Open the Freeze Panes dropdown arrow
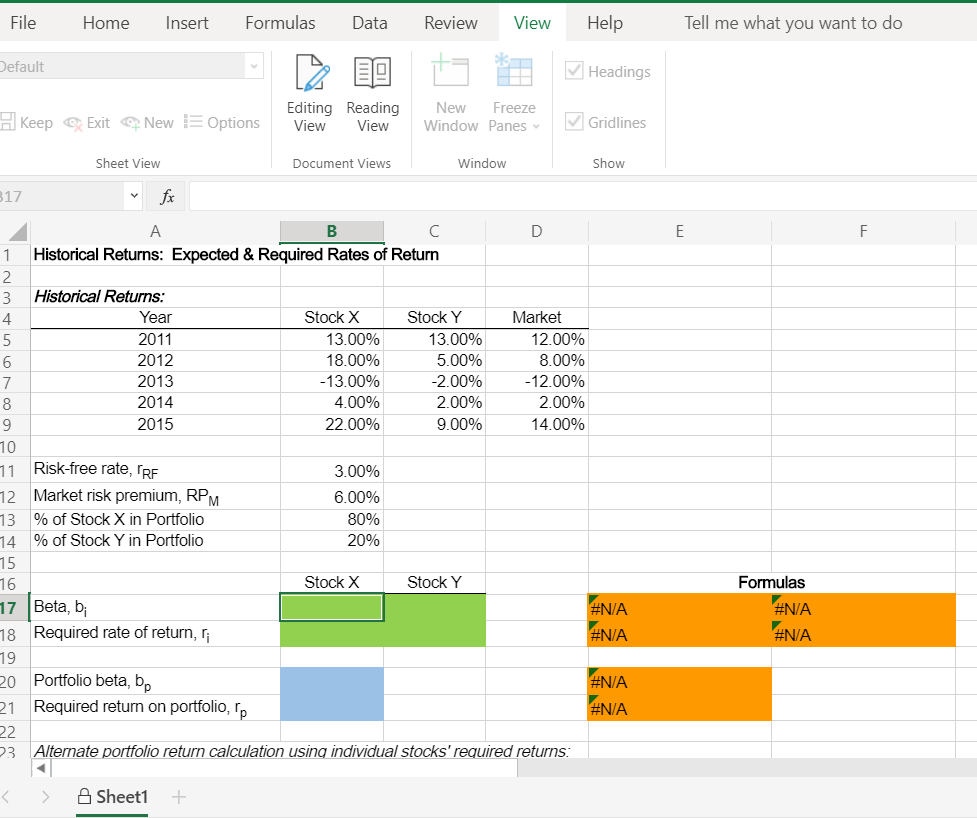 click(540, 127)
